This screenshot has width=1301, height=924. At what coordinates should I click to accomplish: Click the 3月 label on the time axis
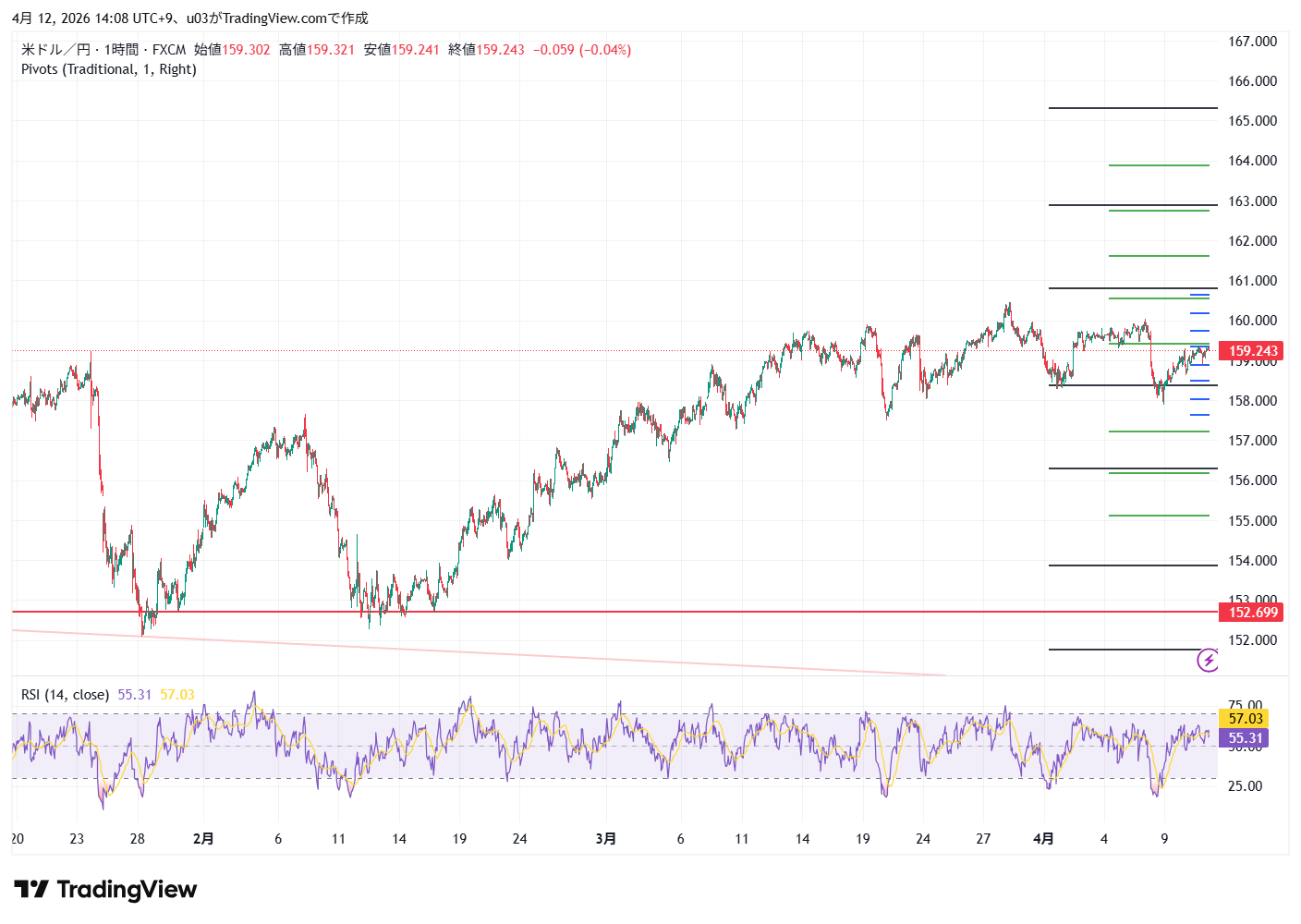(605, 839)
